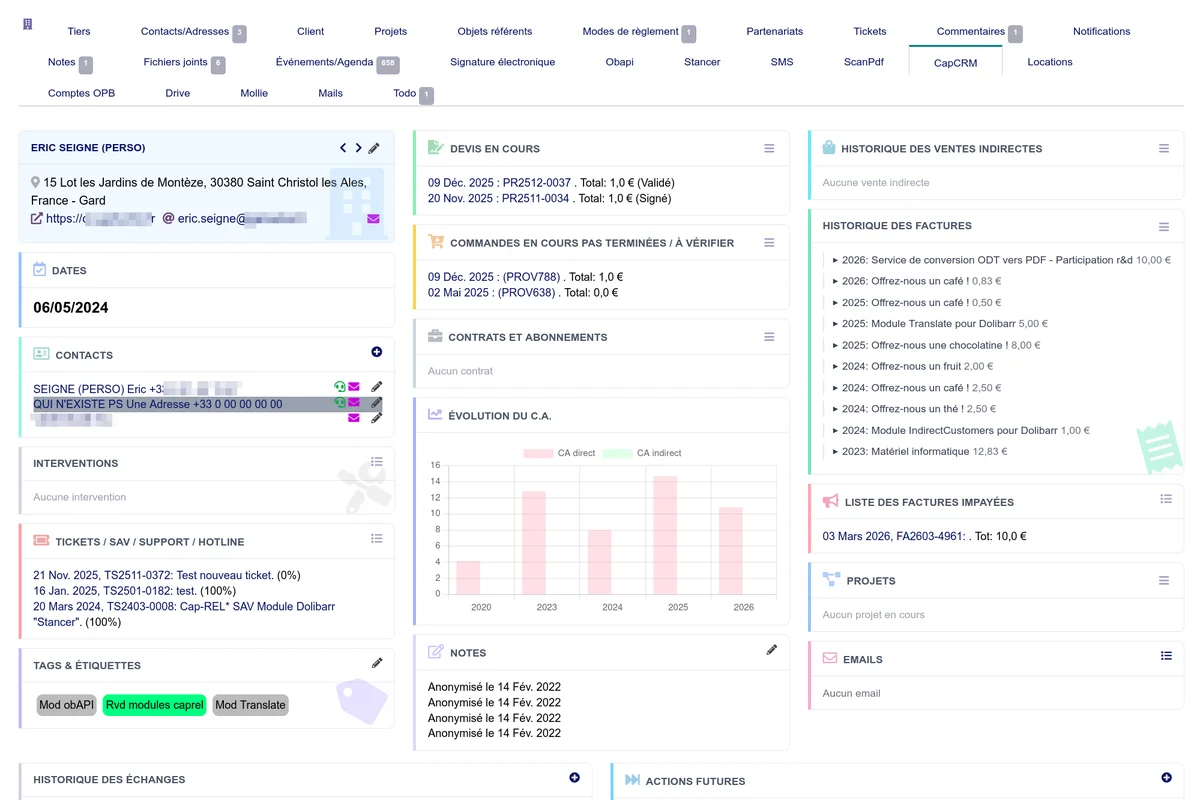Switch to the Tickets tab

(x=869, y=31)
